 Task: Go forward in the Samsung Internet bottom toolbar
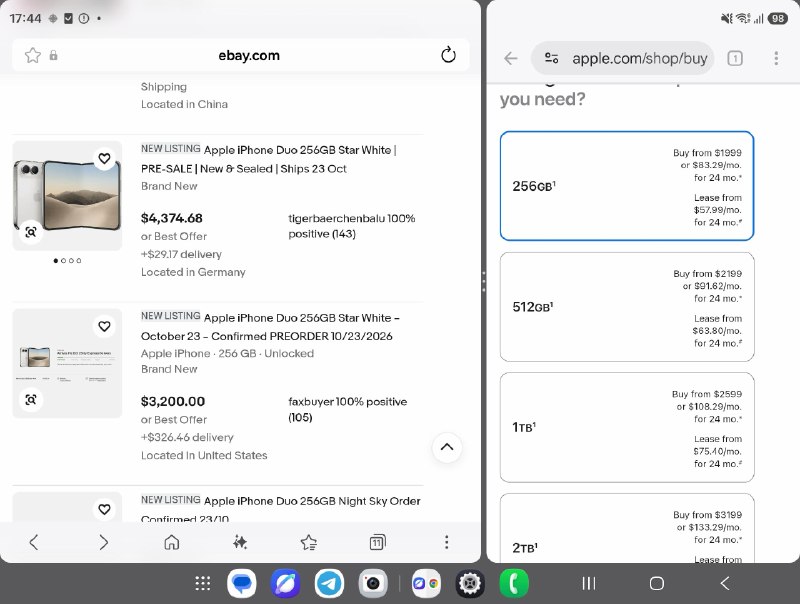(104, 542)
